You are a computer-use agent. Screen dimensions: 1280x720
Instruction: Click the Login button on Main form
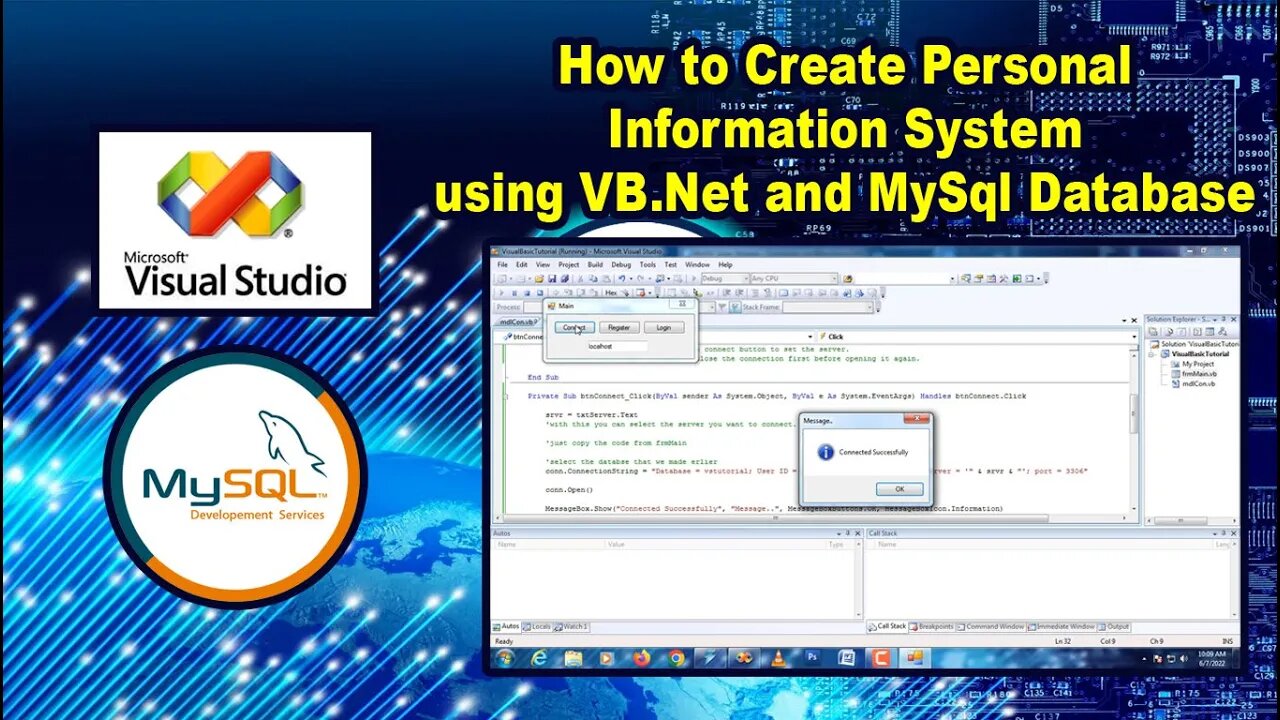tap(664, 328)
